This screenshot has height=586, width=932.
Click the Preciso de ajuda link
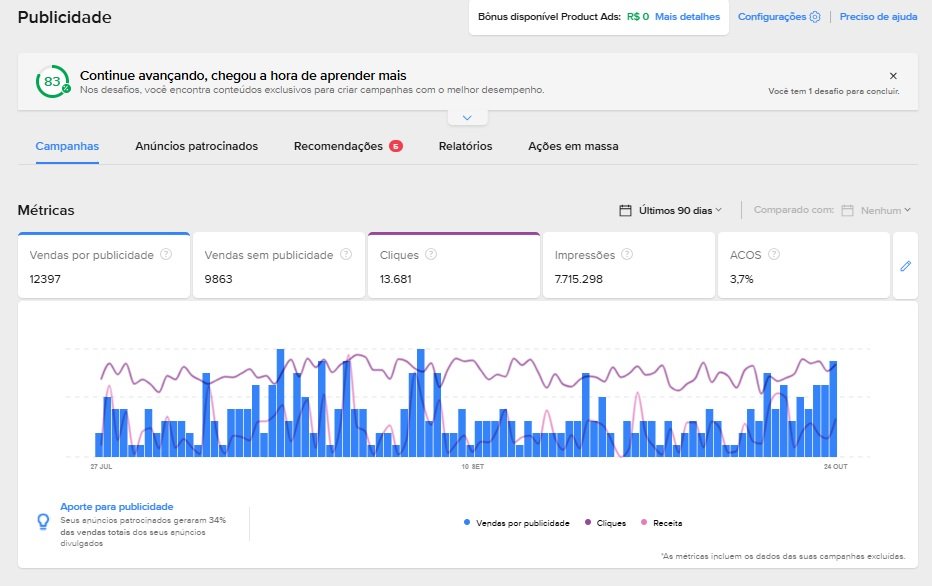[878, 17]
